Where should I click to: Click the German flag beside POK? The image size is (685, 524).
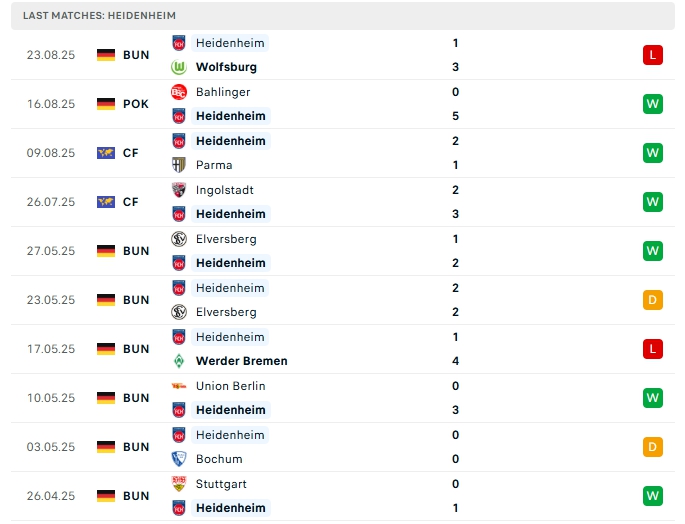(x=106, y=104)
